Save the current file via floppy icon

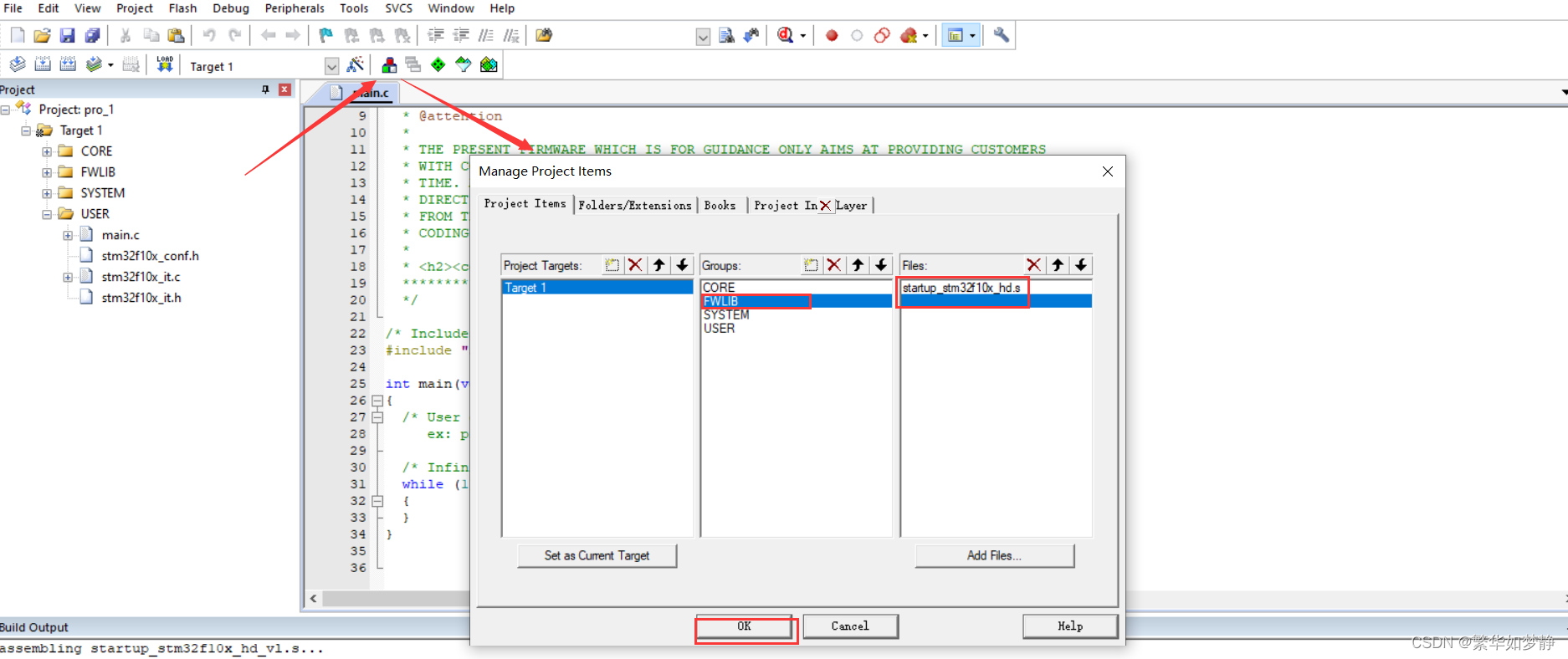click(68, 35)
